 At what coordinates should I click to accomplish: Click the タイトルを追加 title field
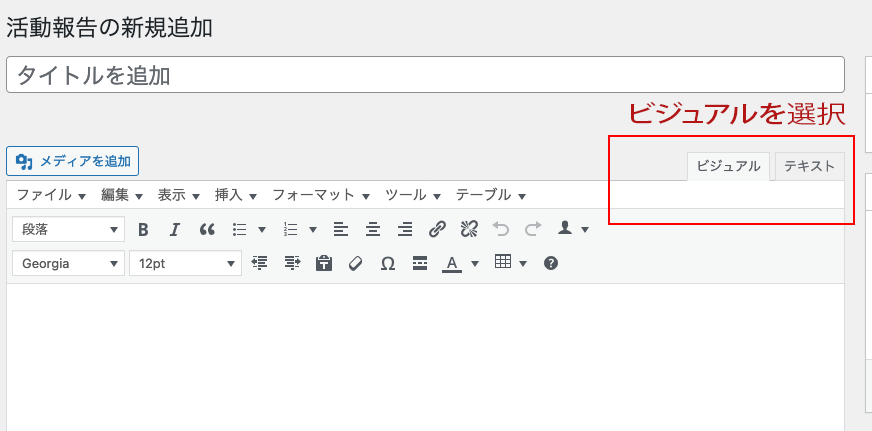(x=425, y=75)
